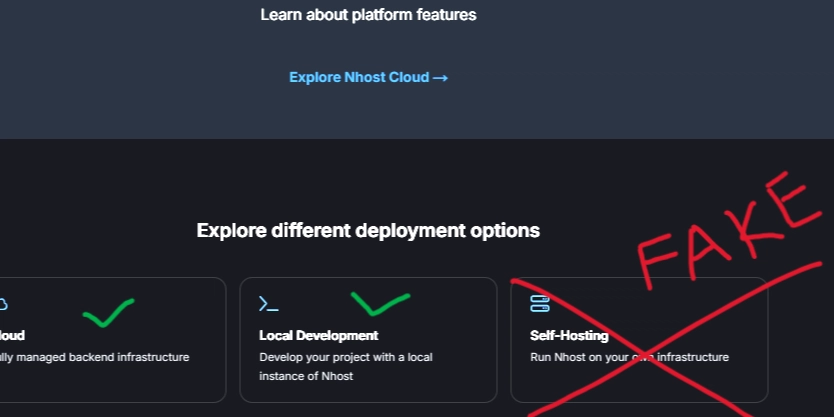834x417 pixels.
Task: Select 'Explore different deployment options' heading
Action: pyautogui.click(x=368, y=231)
